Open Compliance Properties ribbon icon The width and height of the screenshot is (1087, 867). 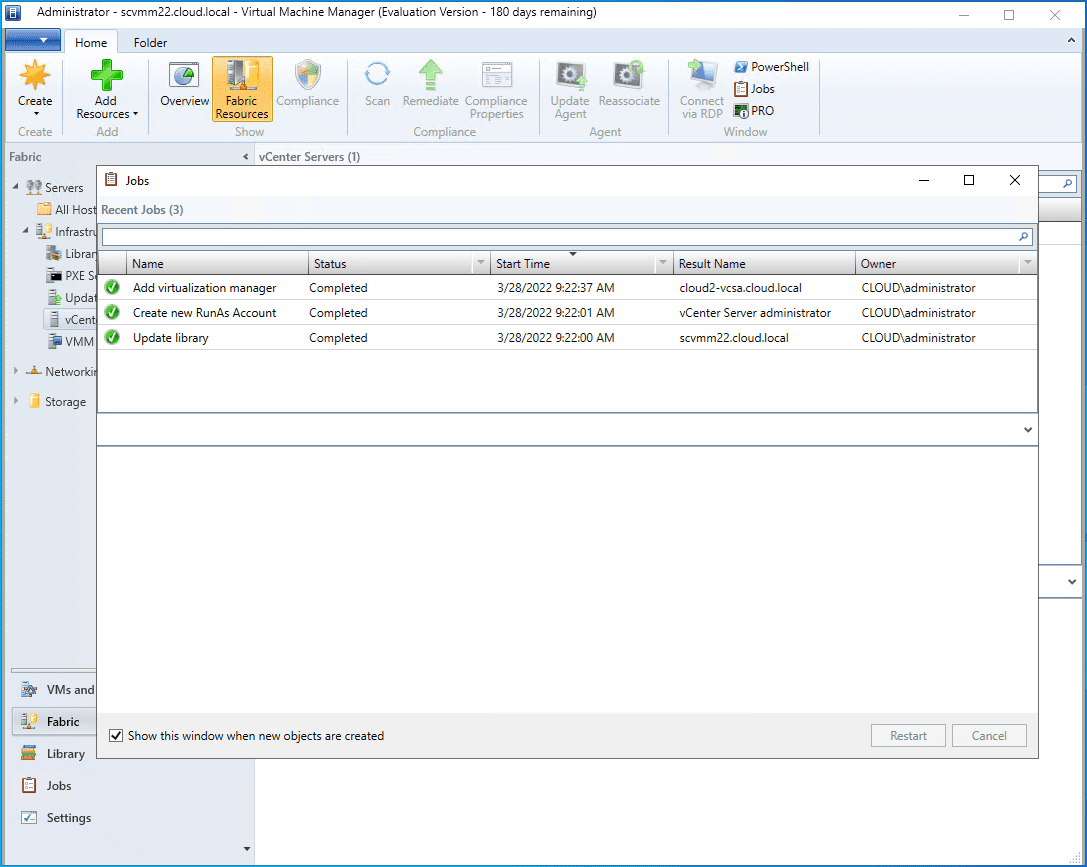(496, 75)
